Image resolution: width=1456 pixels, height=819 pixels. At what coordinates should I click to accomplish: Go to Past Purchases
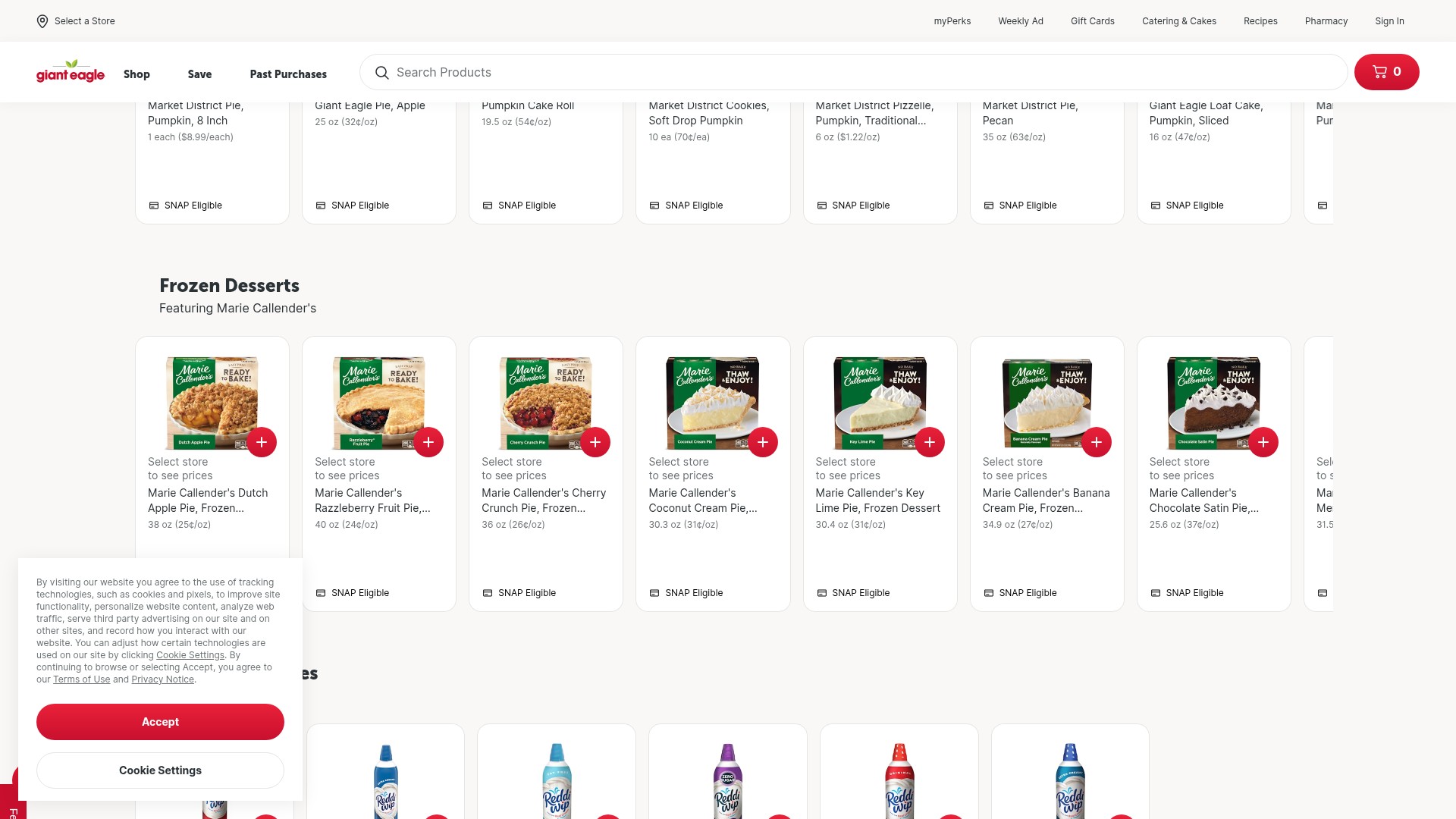click(x=288, y=74)
